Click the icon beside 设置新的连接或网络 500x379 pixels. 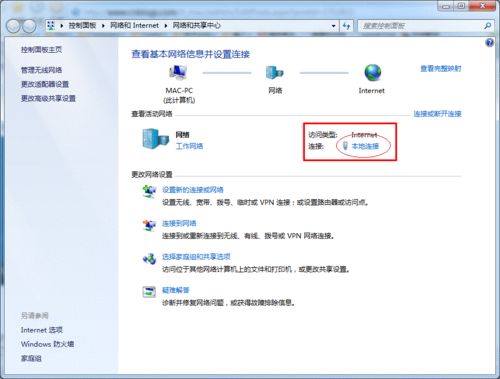149,192
